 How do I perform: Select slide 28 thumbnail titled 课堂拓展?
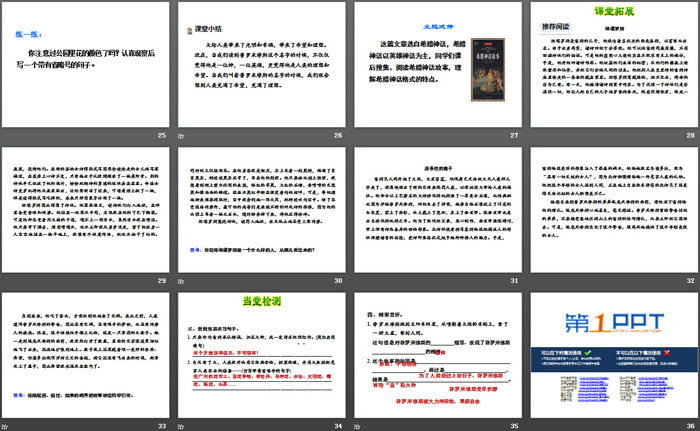(x=614, y=65)
